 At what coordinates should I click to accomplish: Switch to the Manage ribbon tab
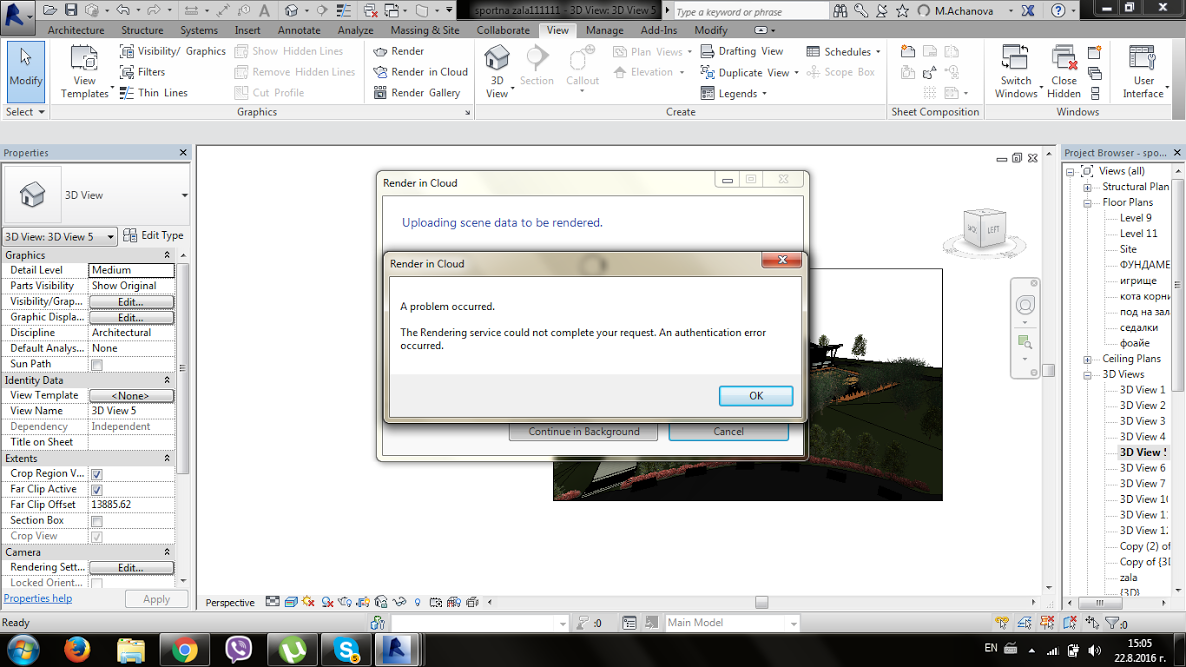tap(605, 30)
